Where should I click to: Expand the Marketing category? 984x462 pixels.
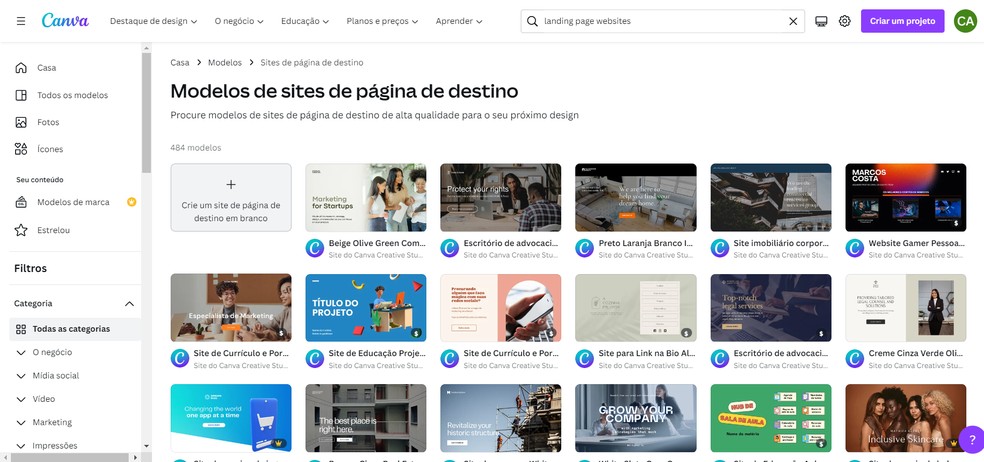pyautogui.click(x=21, y=422)
